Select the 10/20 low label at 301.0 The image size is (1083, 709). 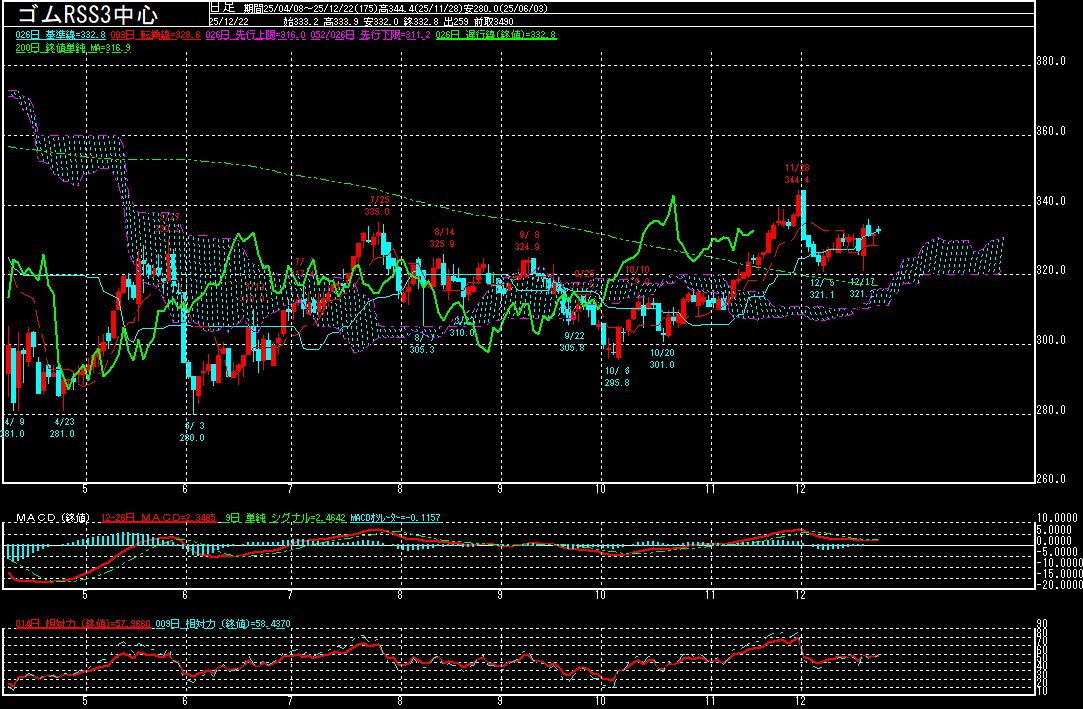662,358
